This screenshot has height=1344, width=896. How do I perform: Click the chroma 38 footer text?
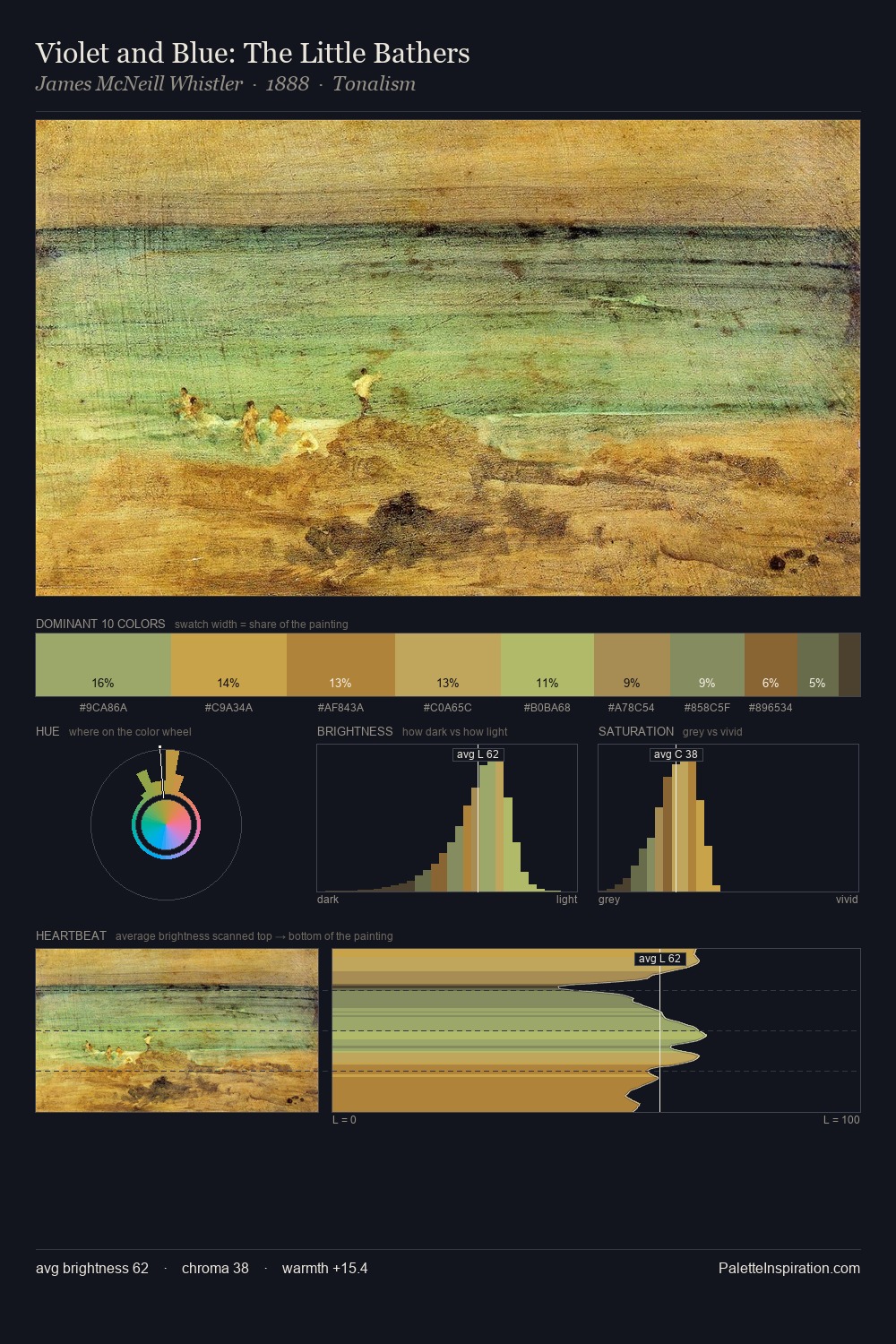coord(215,1268)
